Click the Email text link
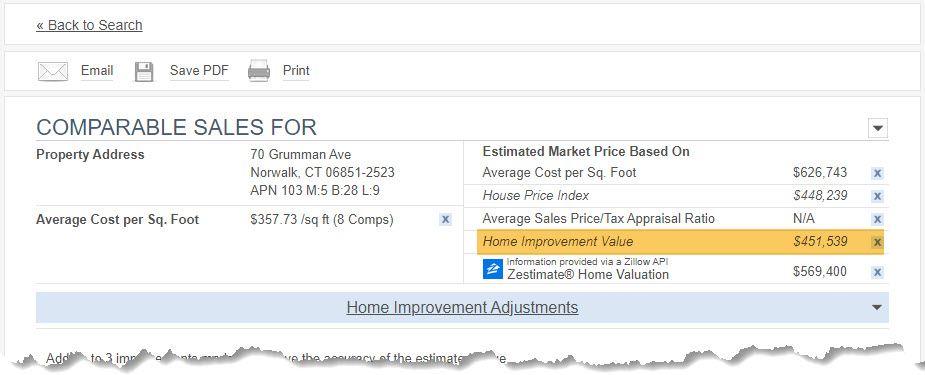The image size is (925, 375). [97, 71]
